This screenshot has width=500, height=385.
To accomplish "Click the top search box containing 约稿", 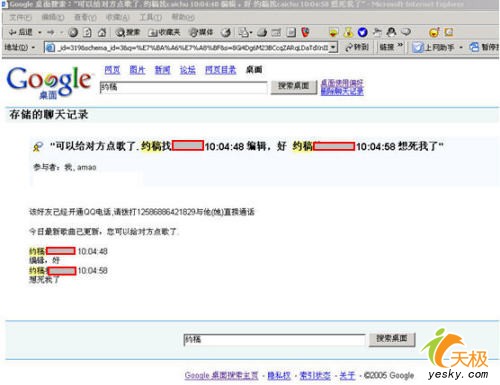I will click(x=183, y=88).
